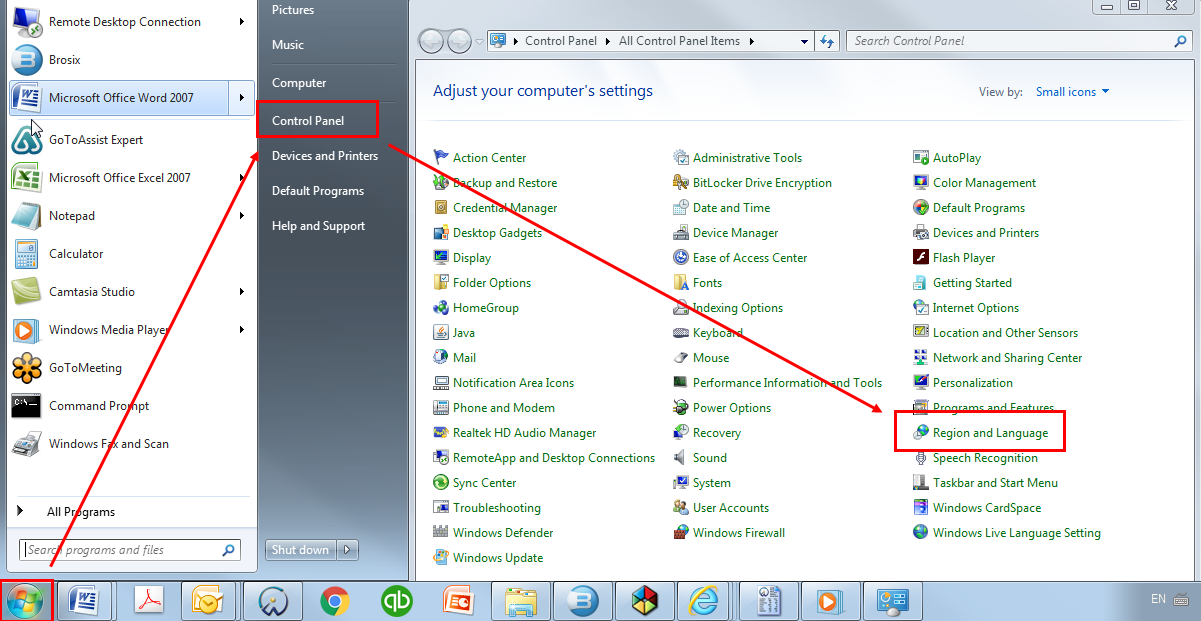The width and height of the screenshot is (1201, 621).
Task: Expand the View by Small icons dropdown
Action: coord(1072,92)
